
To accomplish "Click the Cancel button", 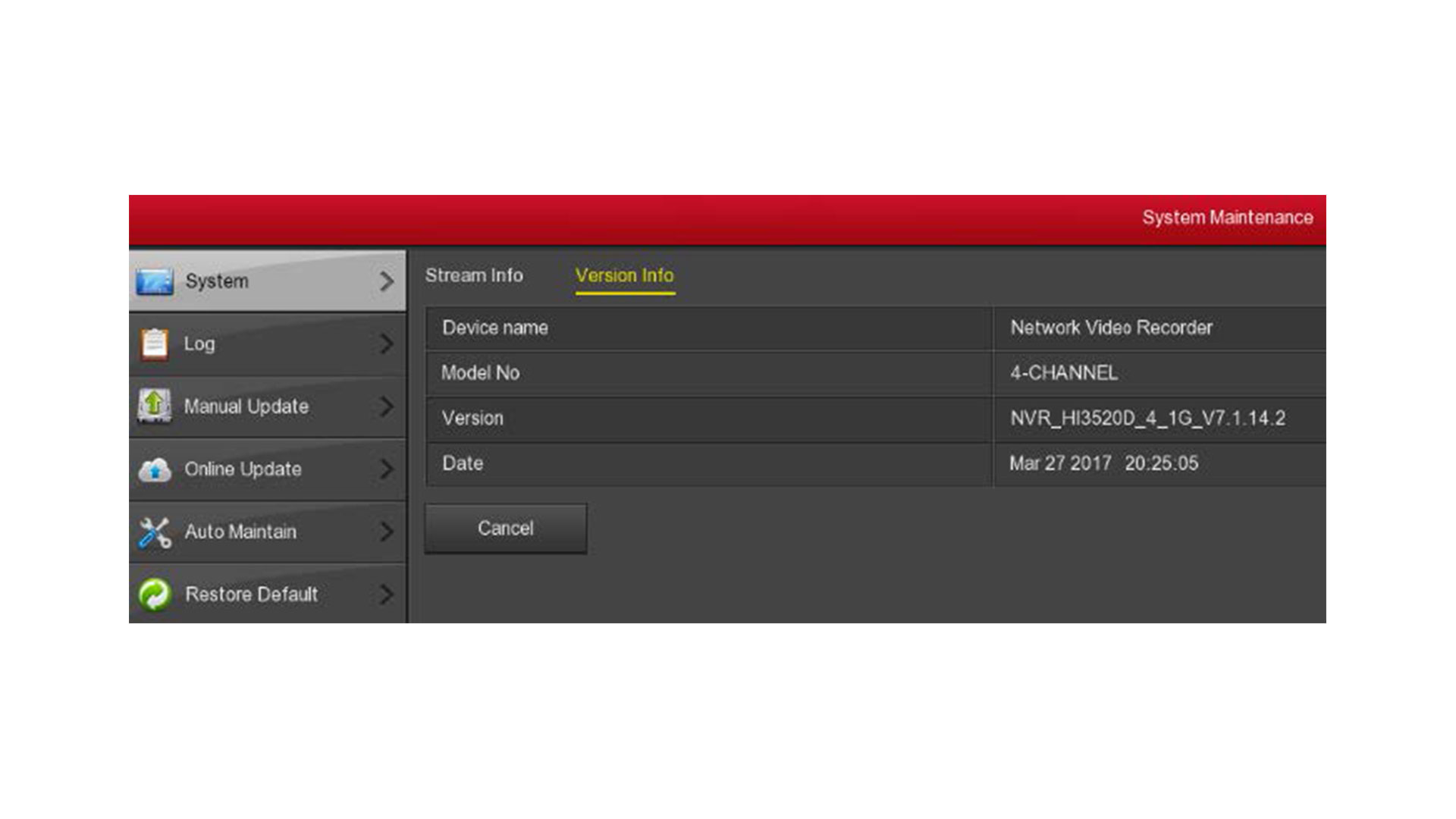I will pyautogui.click(x=506, y=529).
